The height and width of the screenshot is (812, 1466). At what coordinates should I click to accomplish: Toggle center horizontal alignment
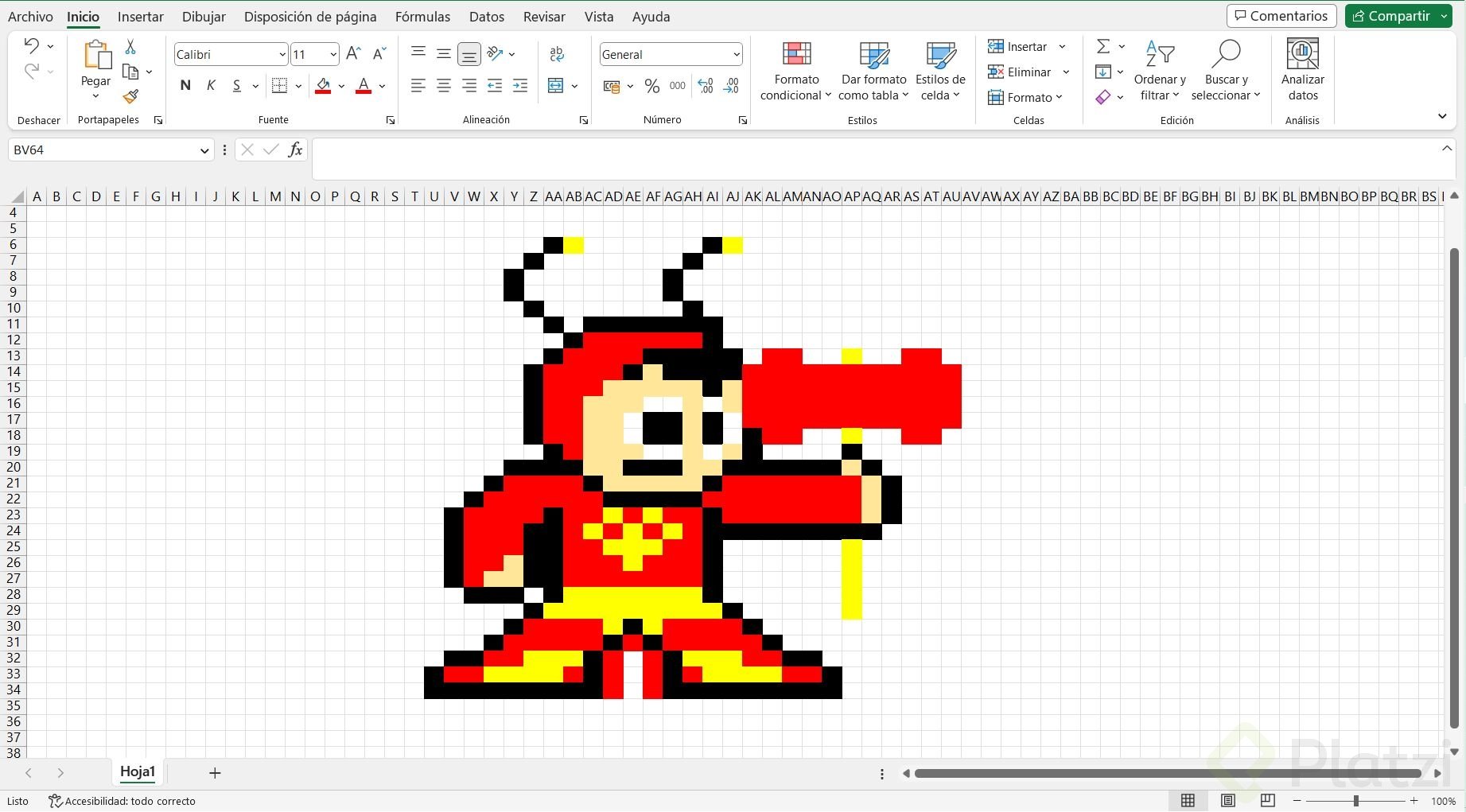(443, 85)
